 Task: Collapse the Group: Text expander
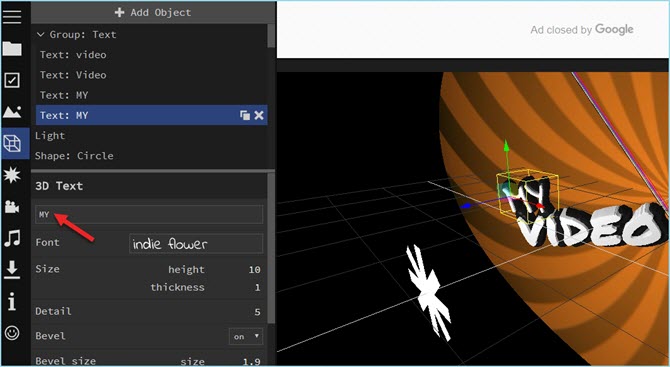coord(41,35)
